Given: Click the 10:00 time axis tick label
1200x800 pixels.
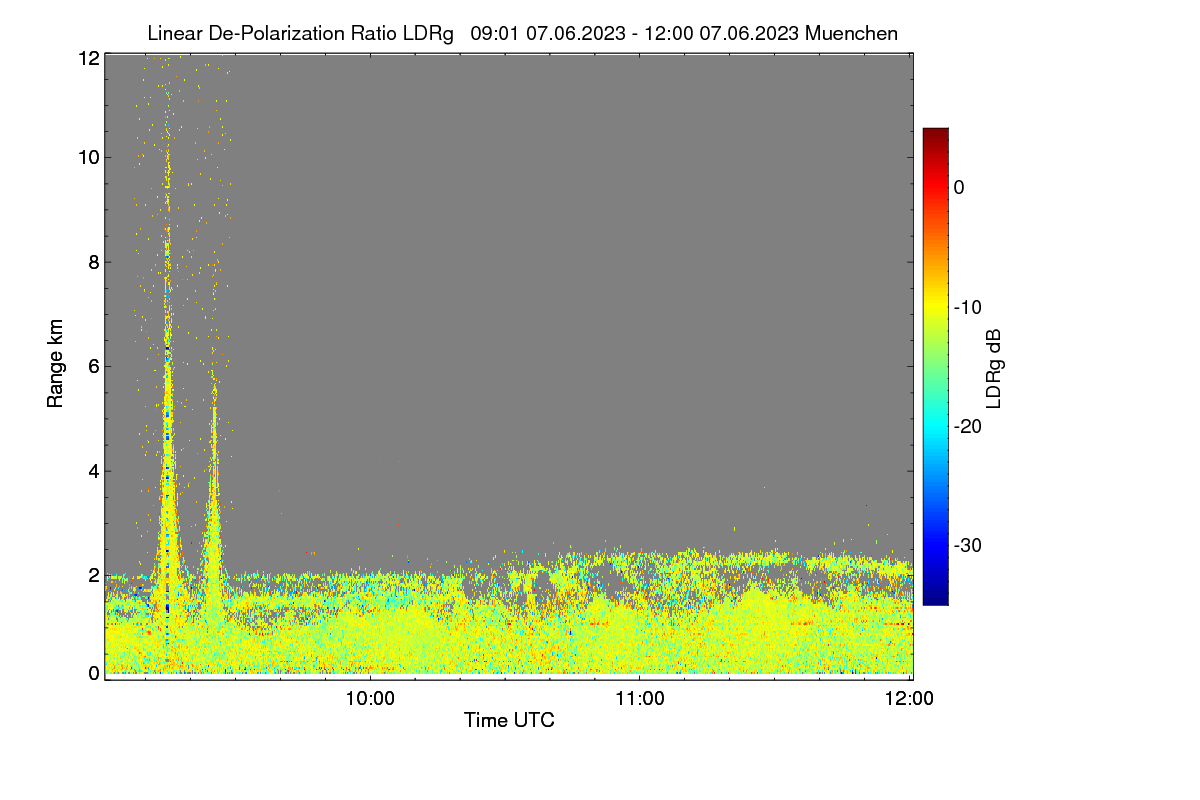Looking at the screenshot, I should click(370, 699).
